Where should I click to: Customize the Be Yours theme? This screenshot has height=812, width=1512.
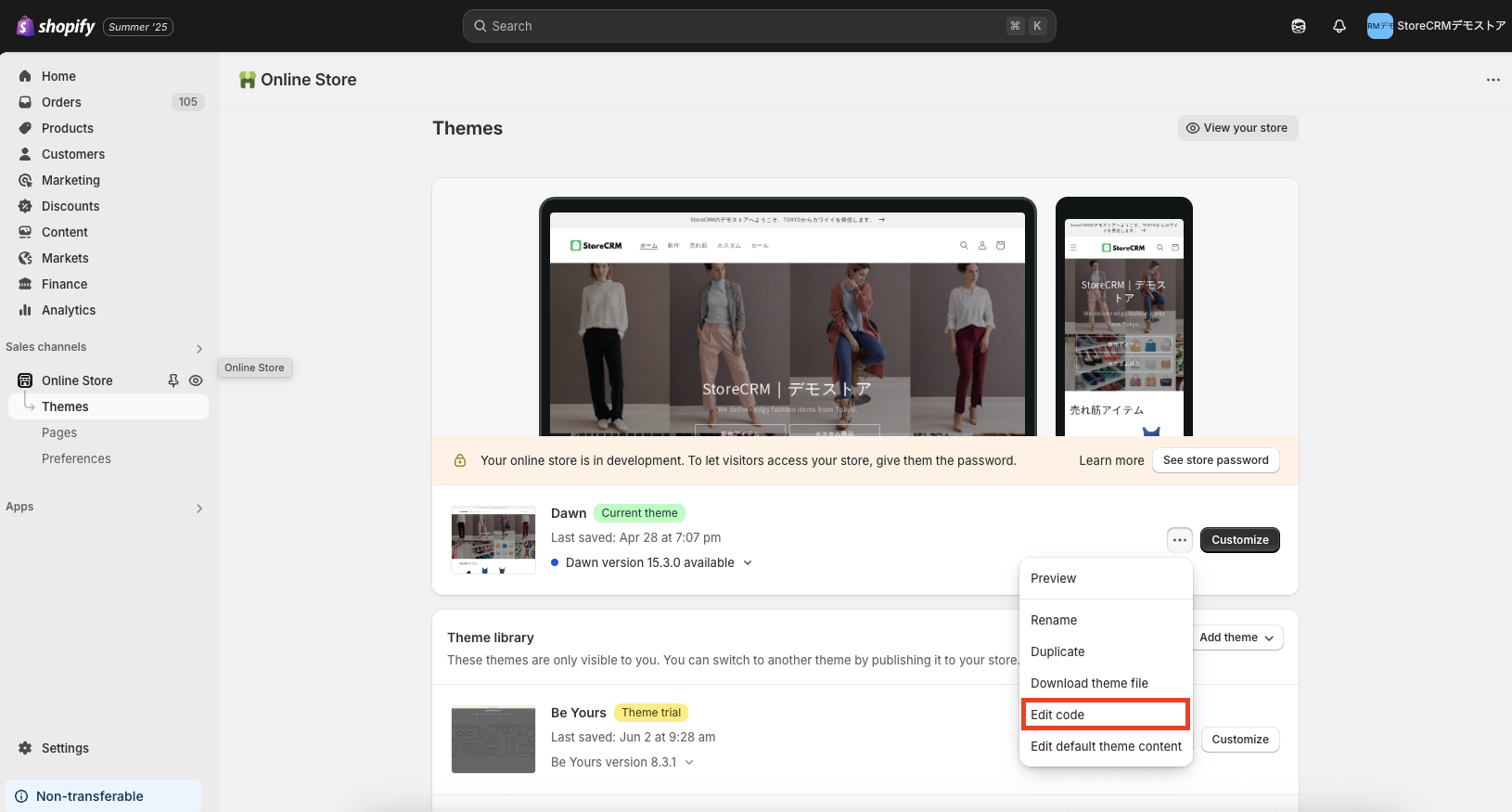[x=1239, y=740]
